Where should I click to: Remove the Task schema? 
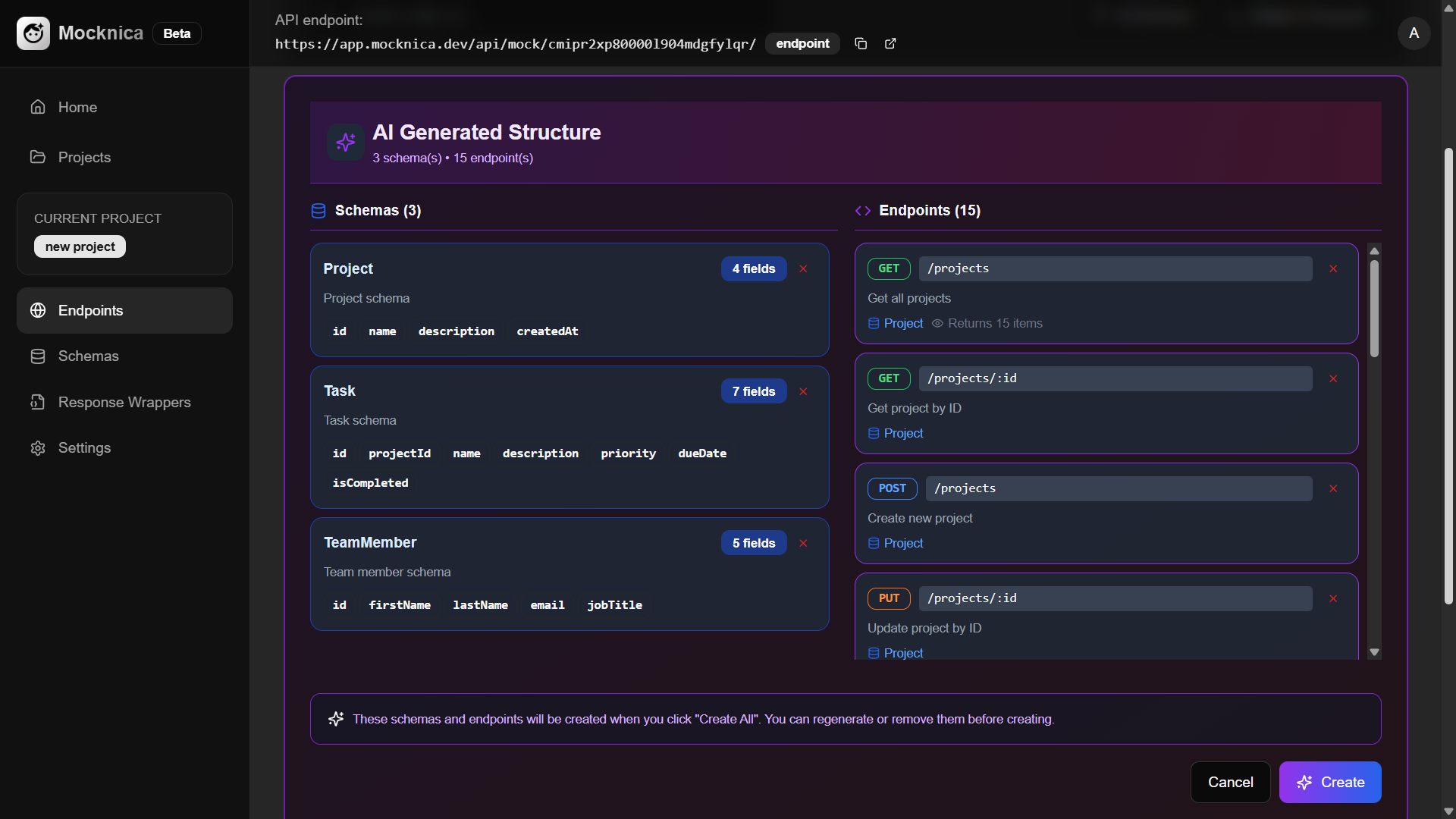pos(803,391)
